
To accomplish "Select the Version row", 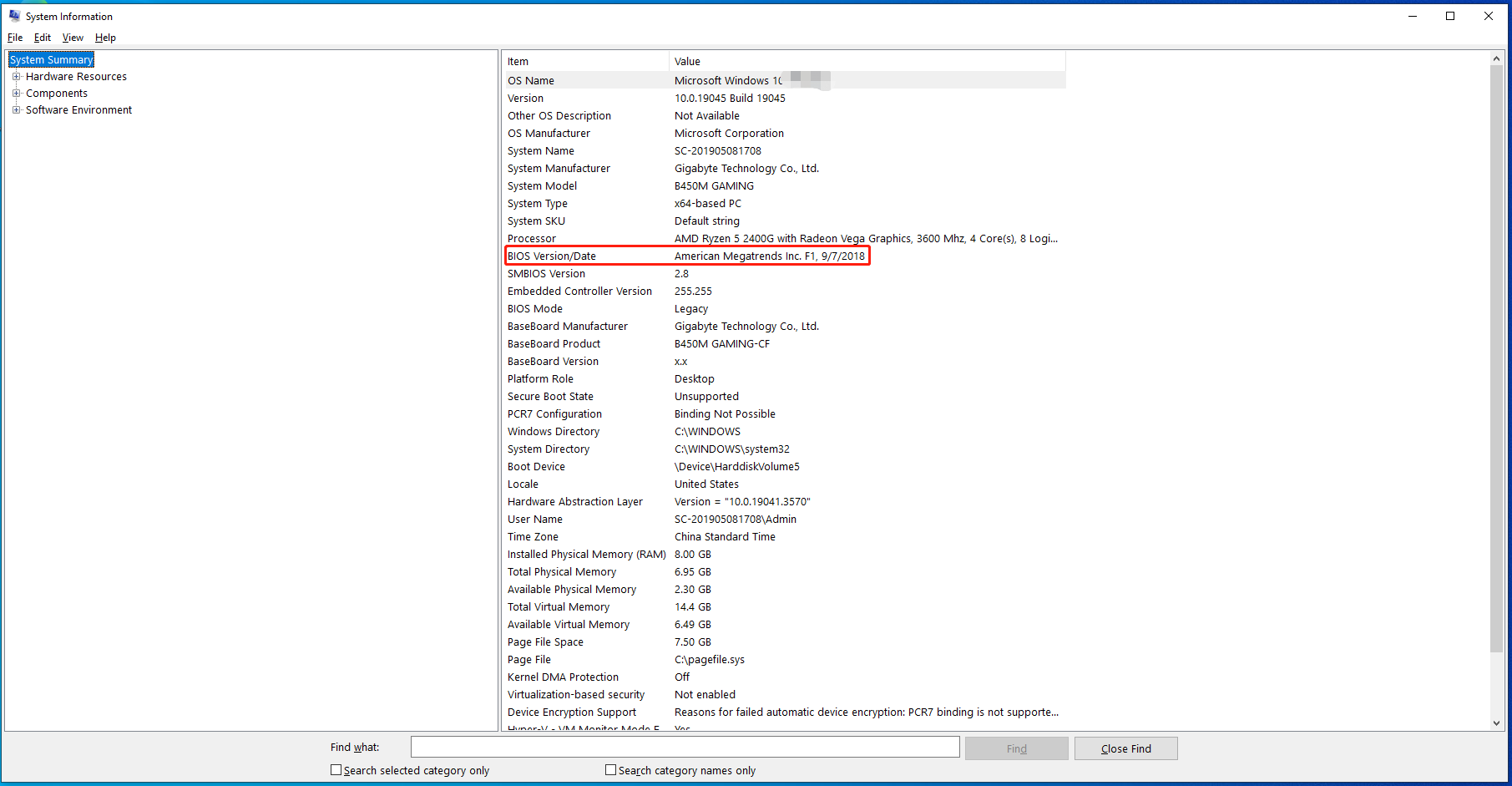I will pyautogui.click(x=784, y=98).
